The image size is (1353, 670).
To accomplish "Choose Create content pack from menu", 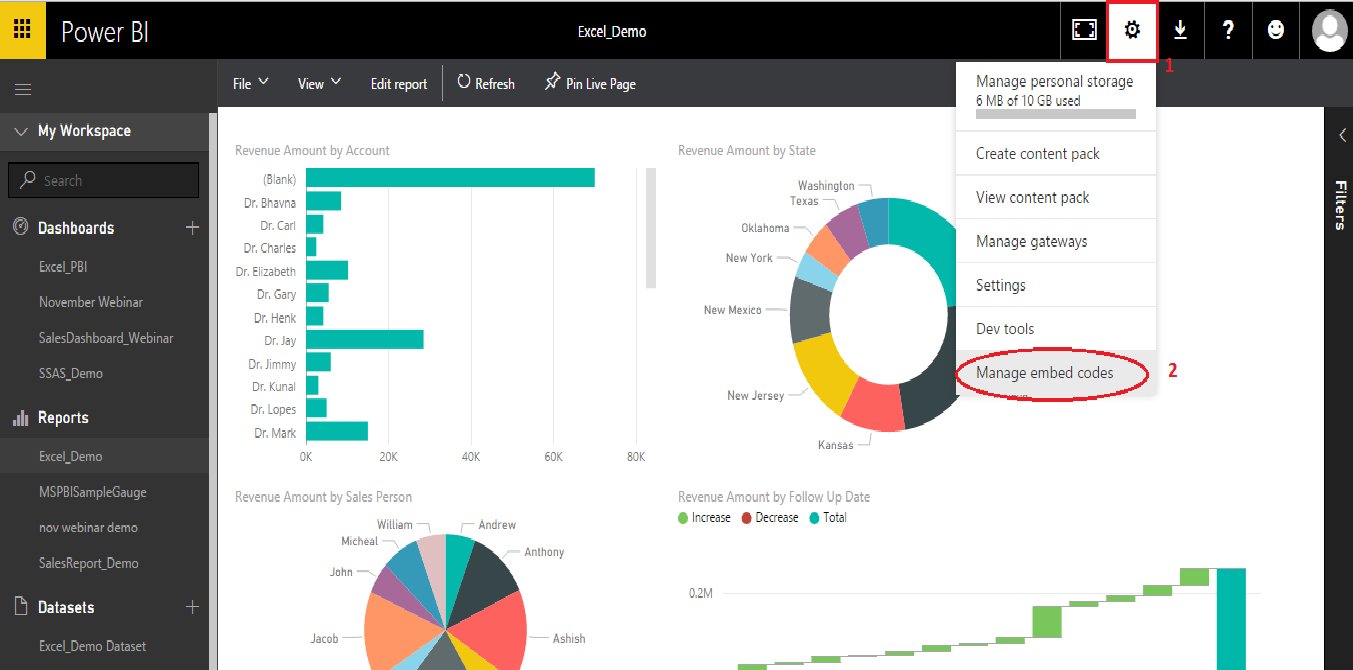I will (1037, 154).
